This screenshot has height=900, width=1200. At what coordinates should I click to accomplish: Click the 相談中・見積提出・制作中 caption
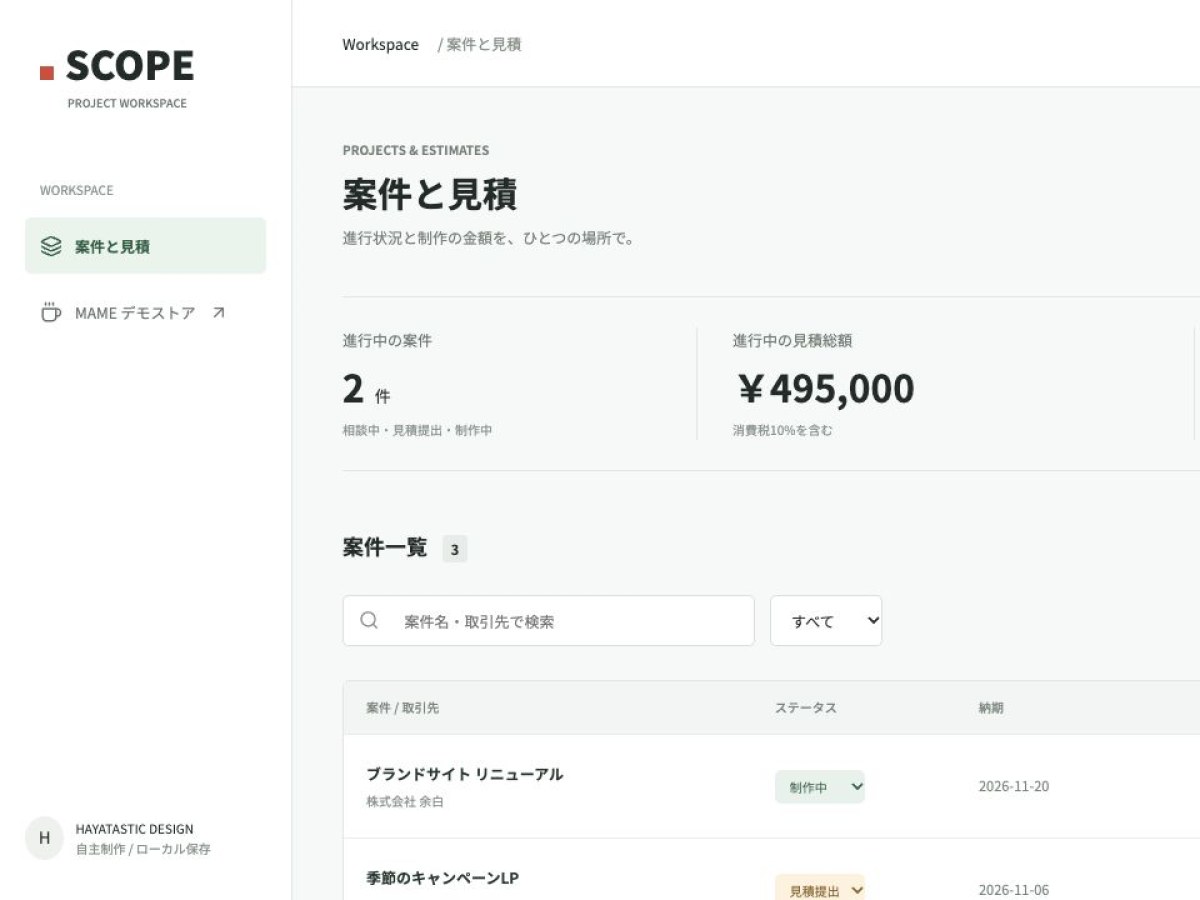(417, 431)
